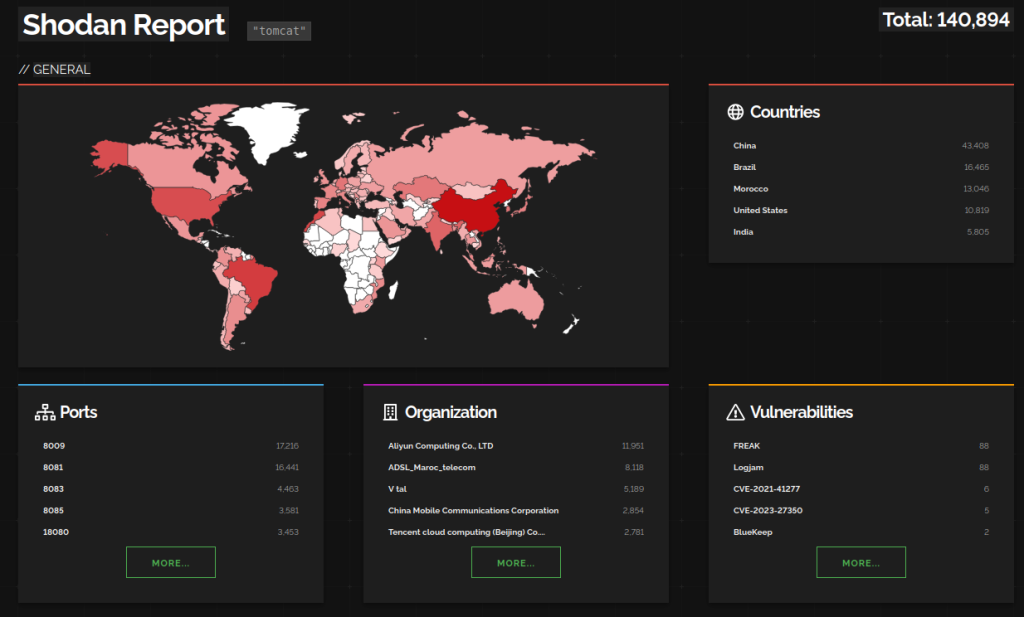Select Morocco in the Countries list
Image resolution: width=1024 pixels, height=617 pixels.
coord(750,189)
